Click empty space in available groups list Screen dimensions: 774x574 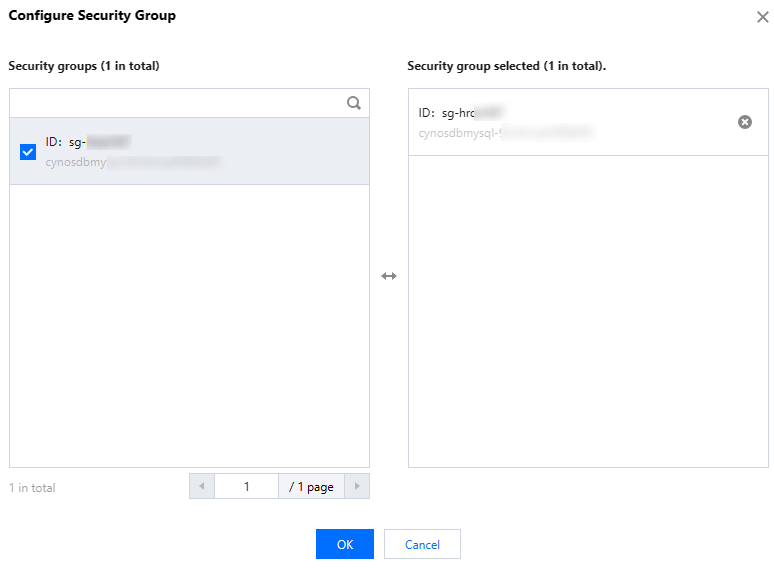click(x=189, y=320)
